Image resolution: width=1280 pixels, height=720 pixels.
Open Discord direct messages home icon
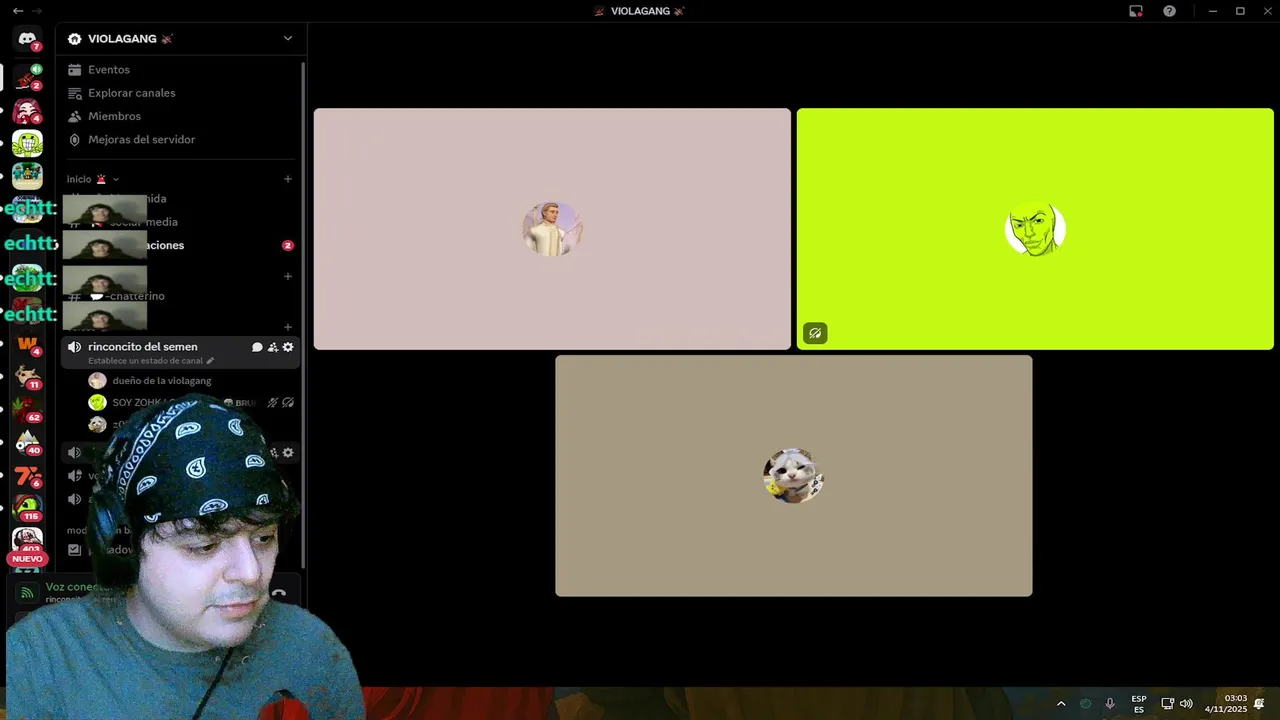click(x=27, y=39)
